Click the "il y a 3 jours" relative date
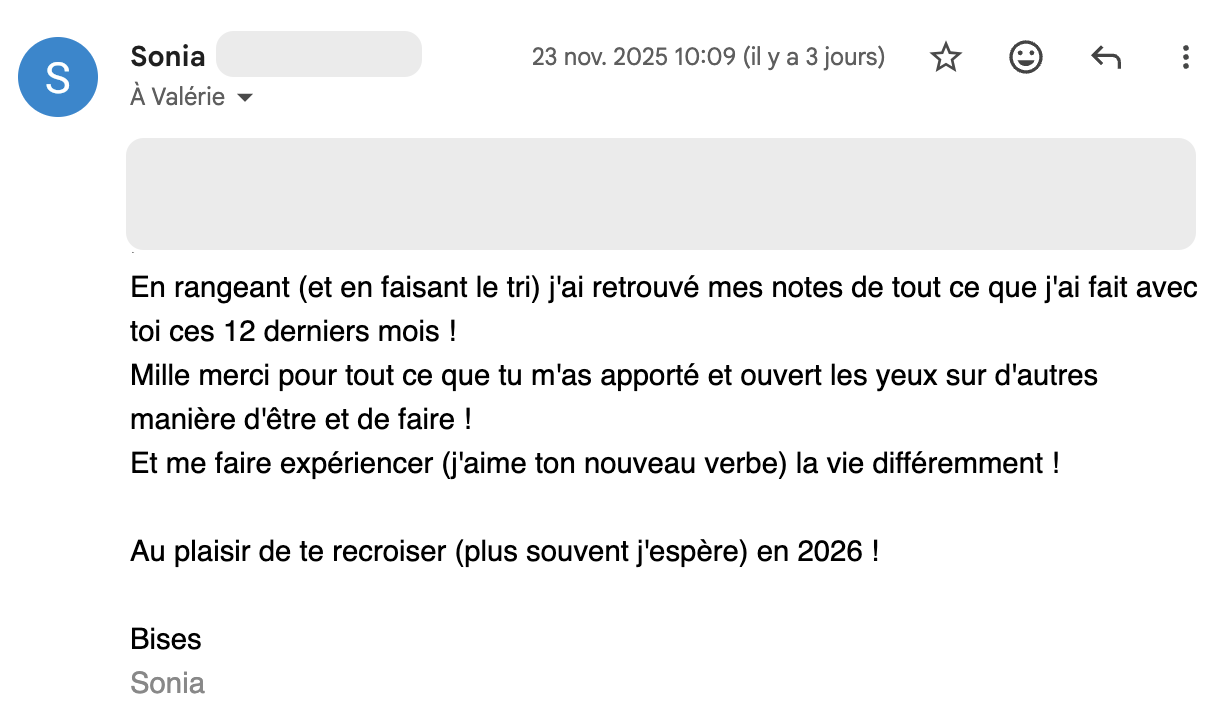Screen dimensions: 1218x716 [x=813, y=57]
